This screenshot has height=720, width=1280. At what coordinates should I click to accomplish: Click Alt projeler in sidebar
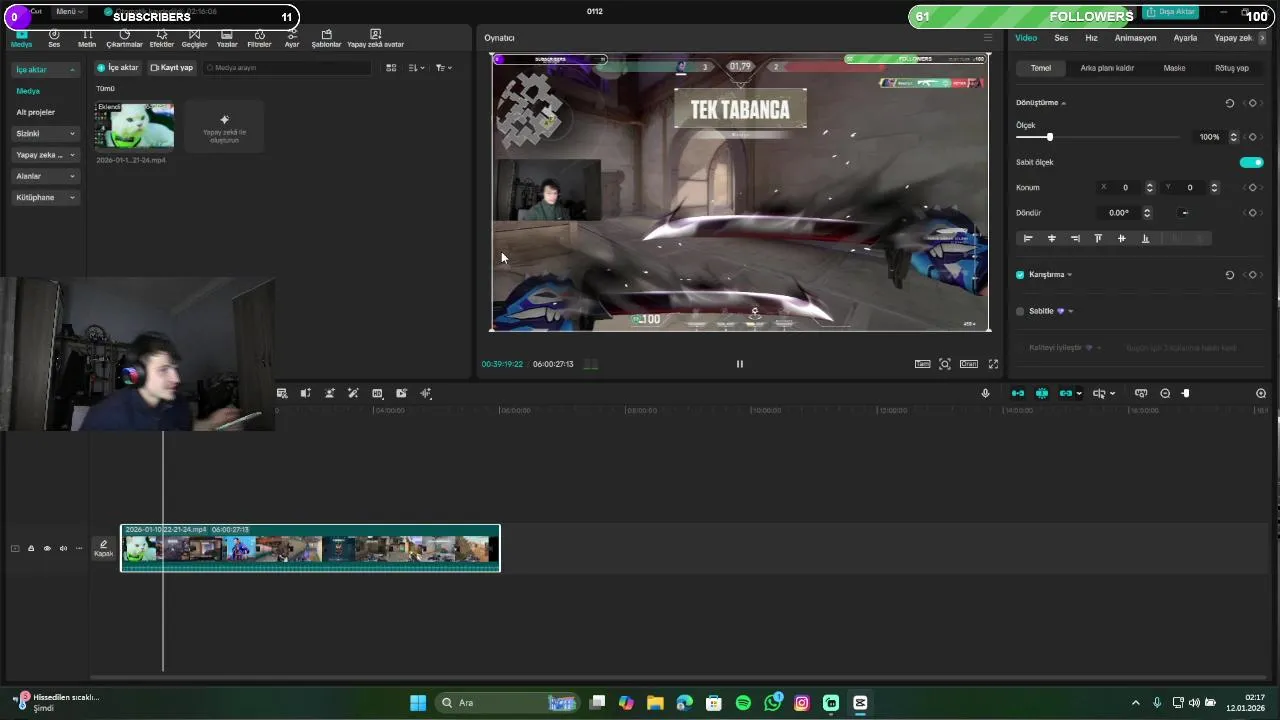point(35,112)
